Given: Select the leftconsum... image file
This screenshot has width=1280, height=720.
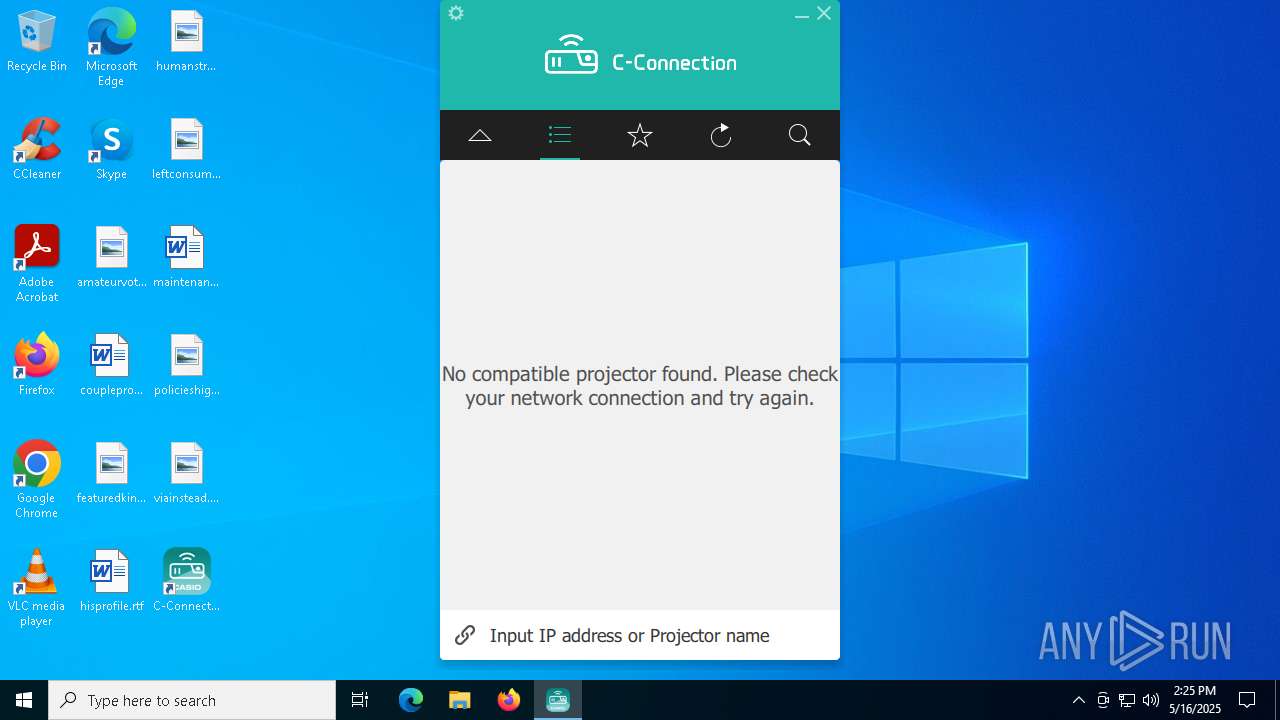Looking at the screenshot, I should coord(186,150).
